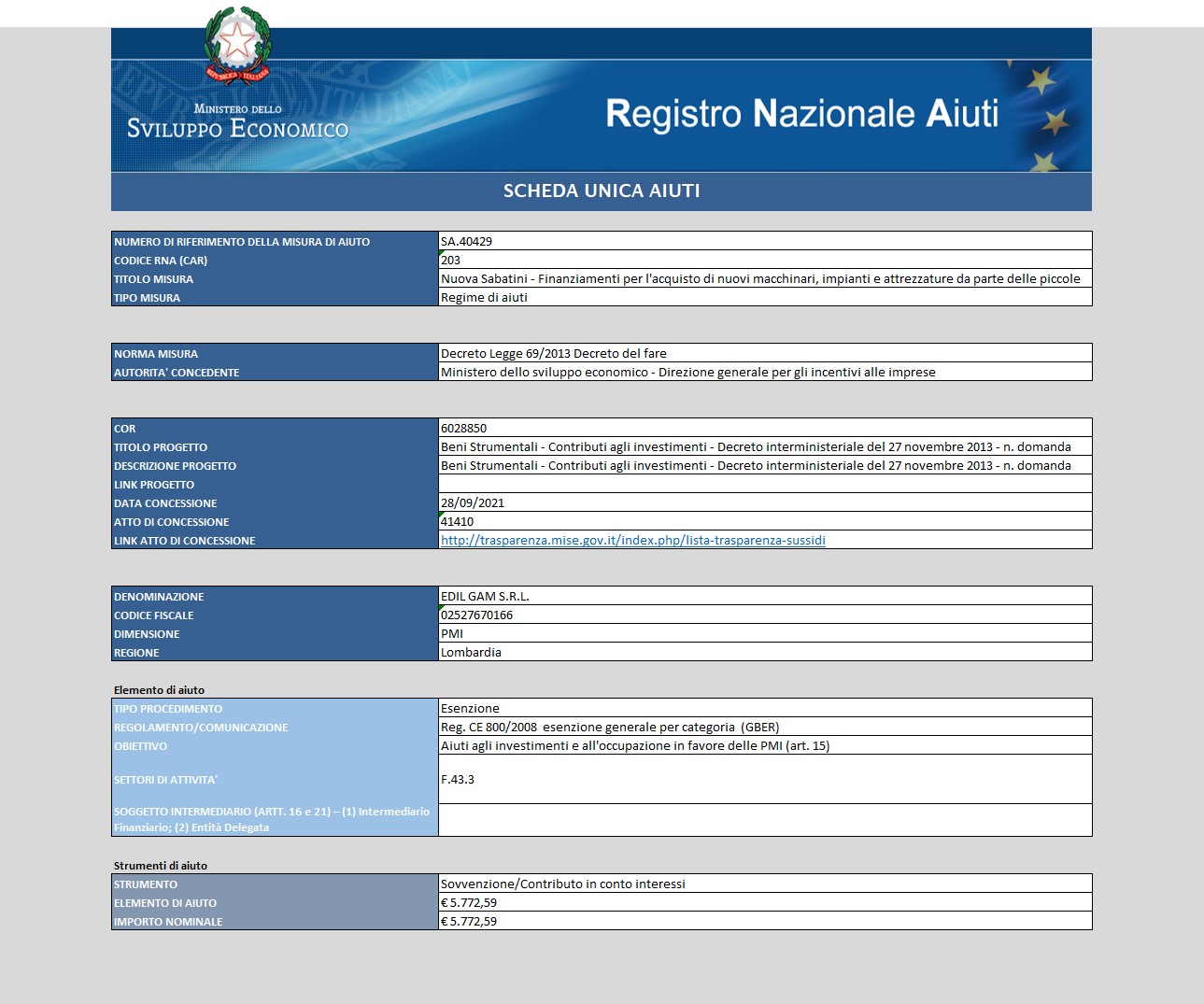Click the DIMENSIONE label

click(147, 634)
